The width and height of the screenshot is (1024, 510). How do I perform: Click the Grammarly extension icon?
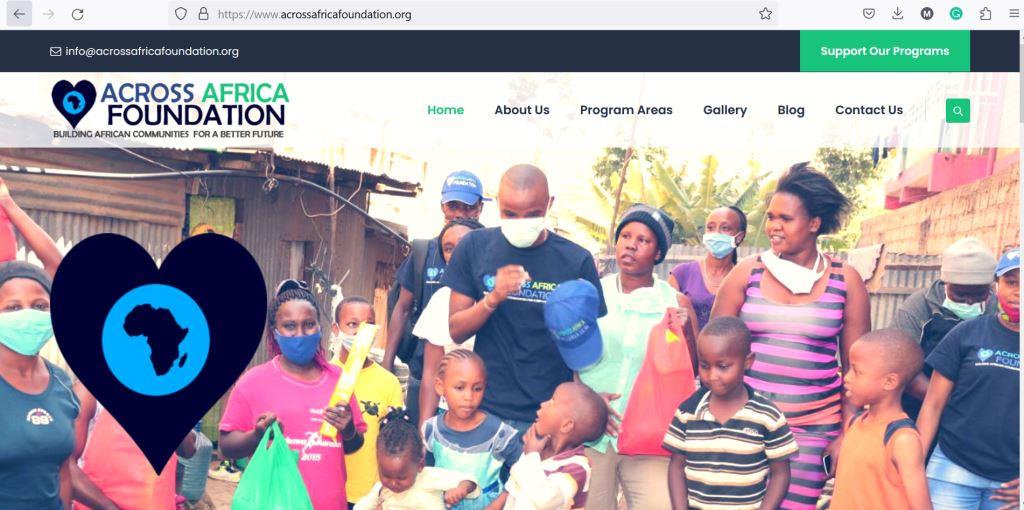point(956,14)
